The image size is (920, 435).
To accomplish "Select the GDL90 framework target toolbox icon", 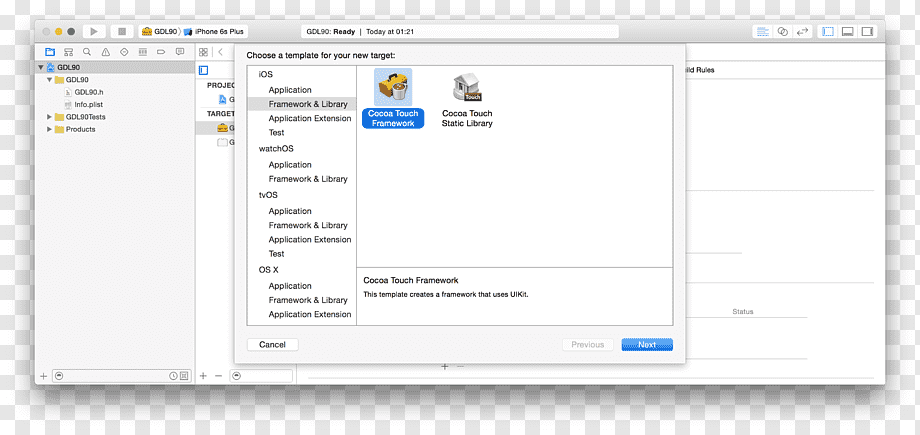I will click(x=222, y=127).
